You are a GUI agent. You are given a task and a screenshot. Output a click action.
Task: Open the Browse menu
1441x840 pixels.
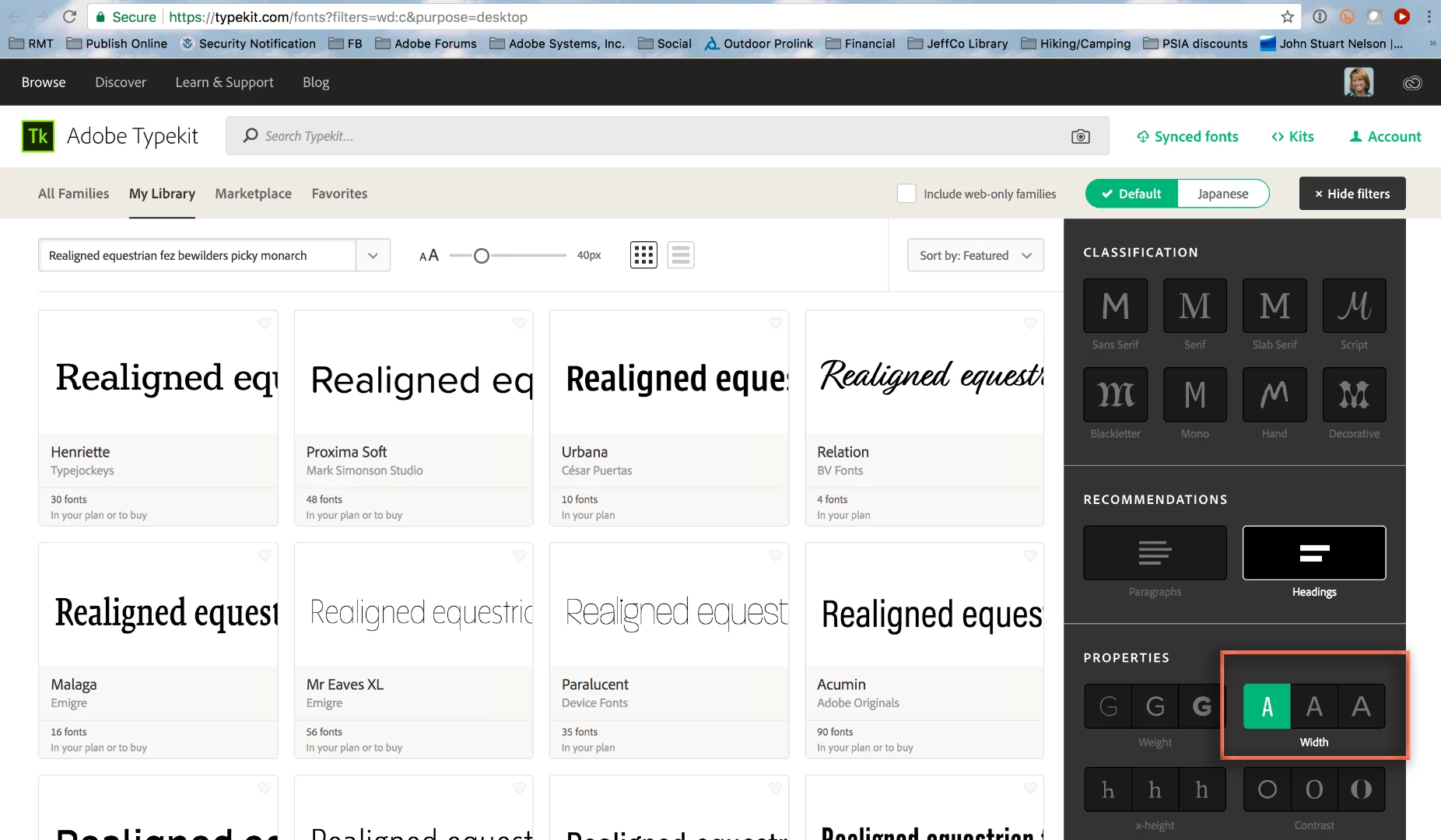coord(44,82)
